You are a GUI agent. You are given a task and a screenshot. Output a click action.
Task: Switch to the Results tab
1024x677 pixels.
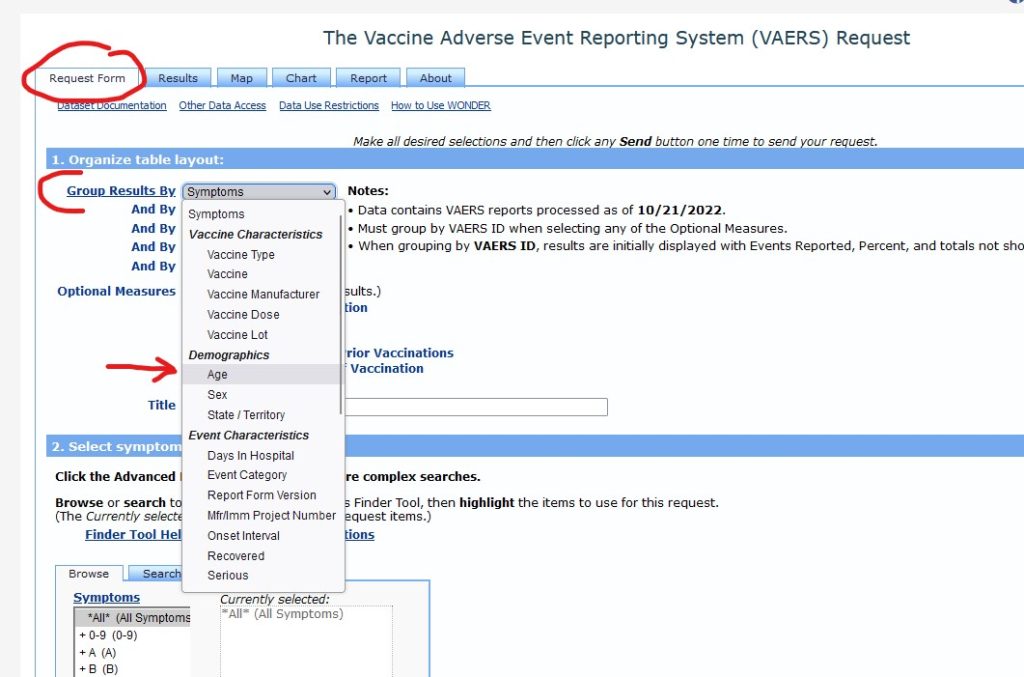coord(178,78)
